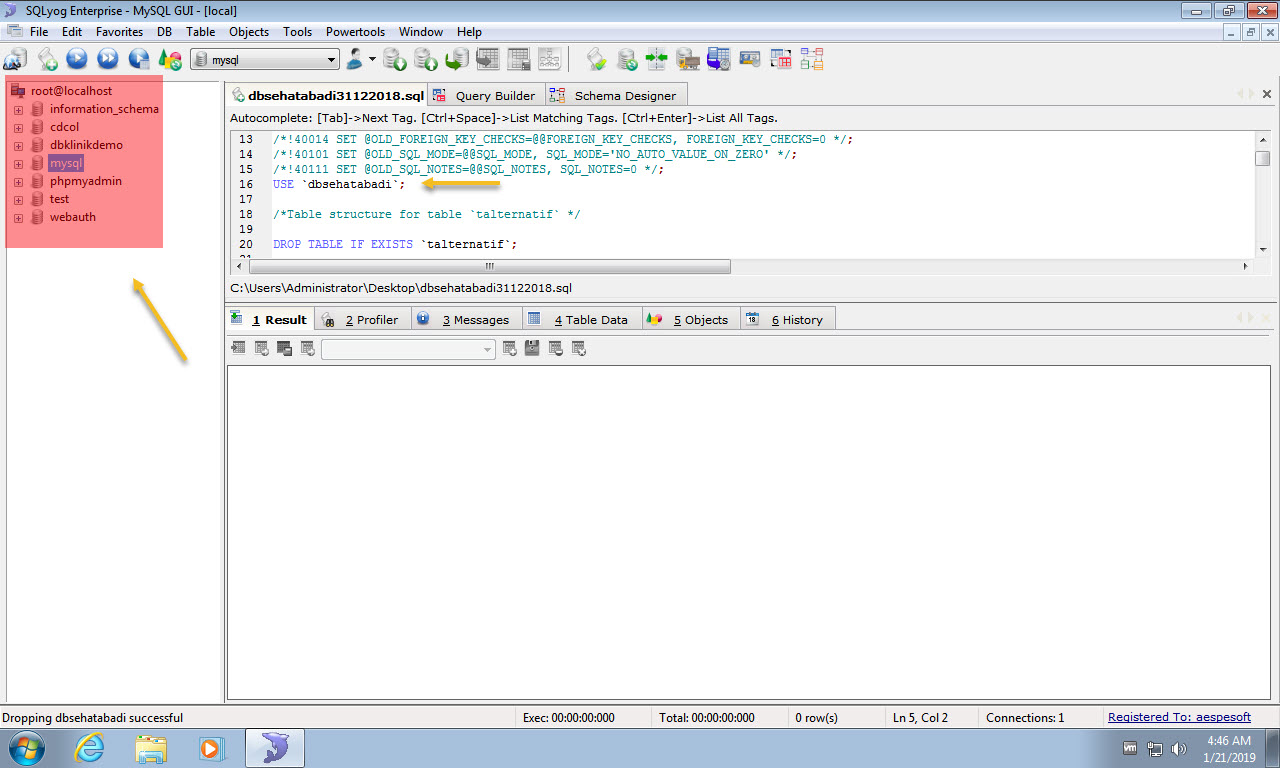Switch to the Query Builder tab

click(x=486, y=96)
